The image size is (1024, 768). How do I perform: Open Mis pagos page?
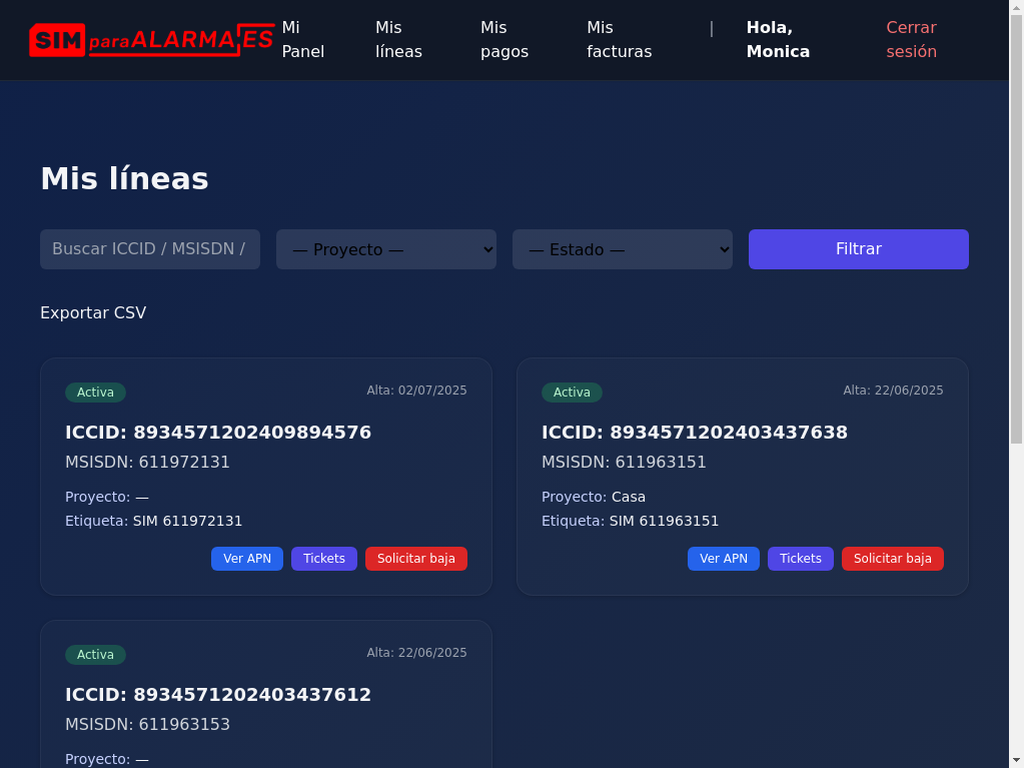coord(504,39)
